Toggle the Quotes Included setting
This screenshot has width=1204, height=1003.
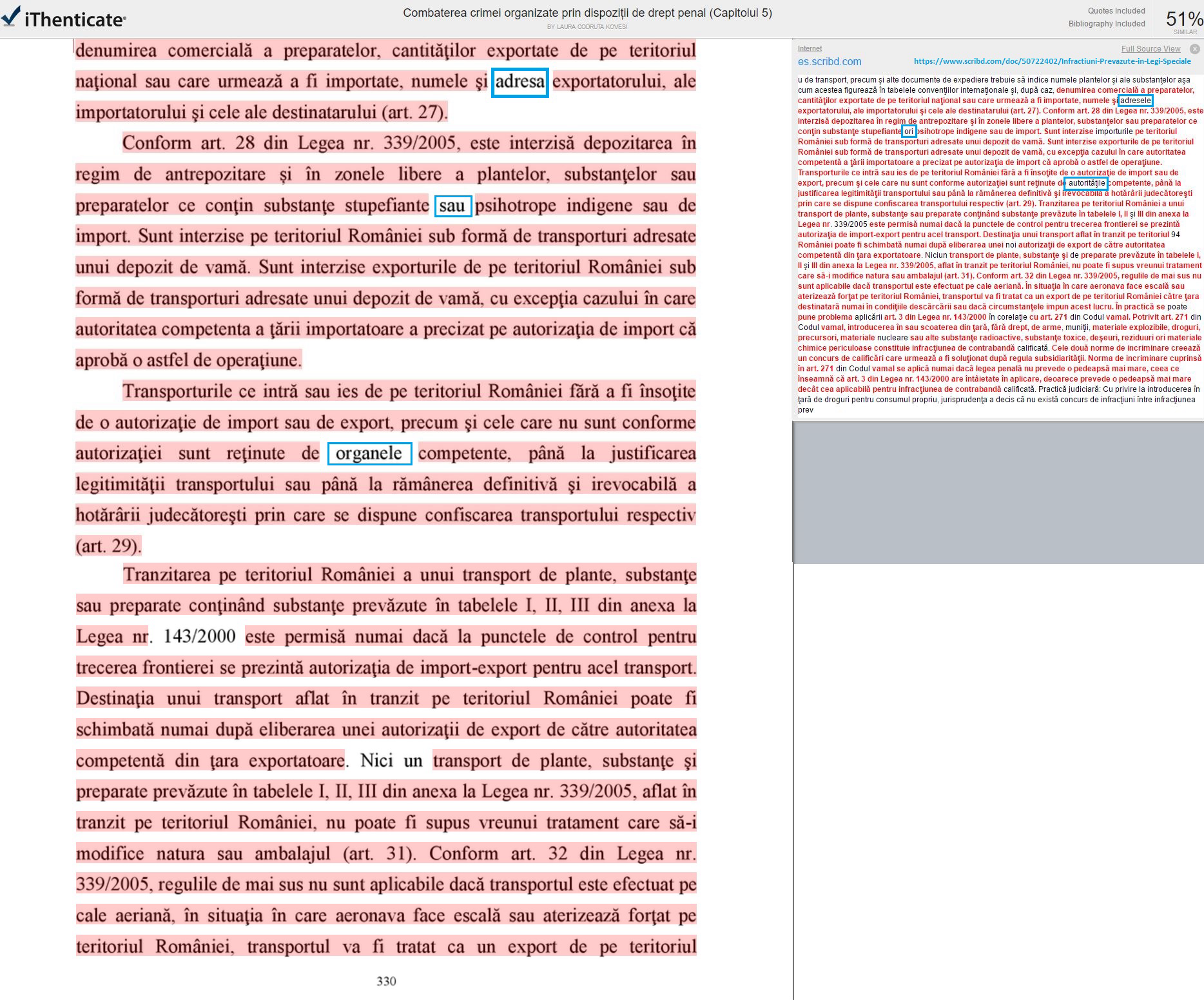tap(1116, 11)
